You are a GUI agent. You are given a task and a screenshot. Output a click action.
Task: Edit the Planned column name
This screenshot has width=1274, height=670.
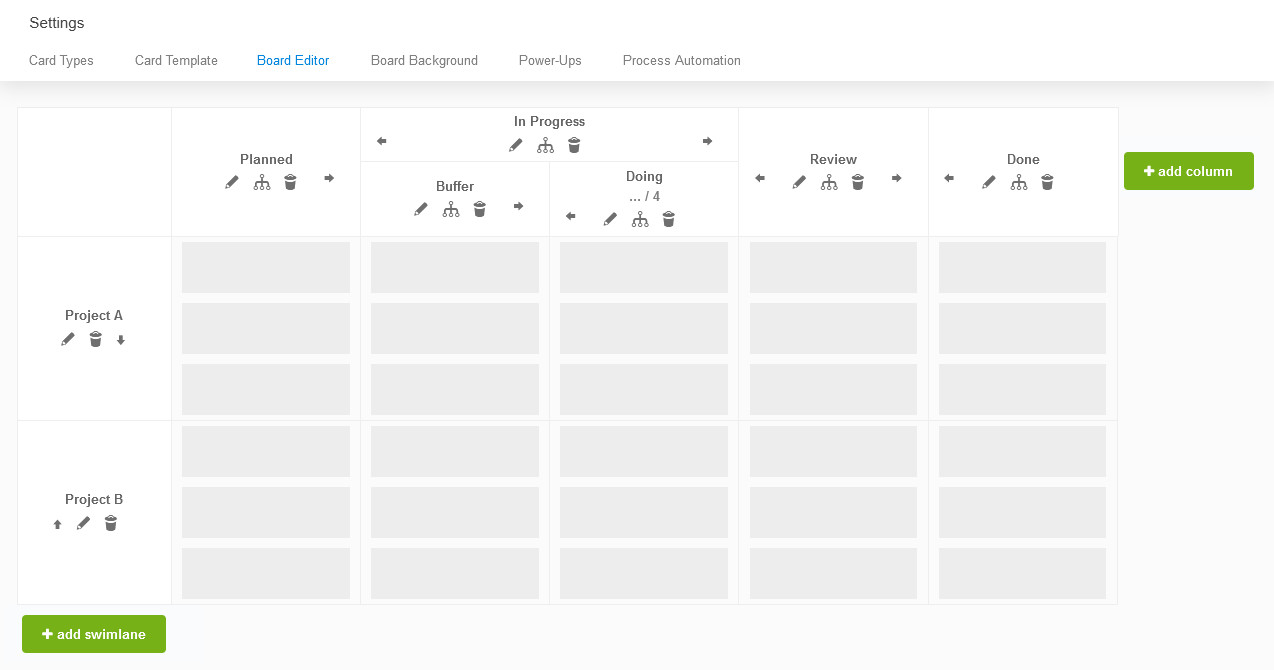[232, 181]
